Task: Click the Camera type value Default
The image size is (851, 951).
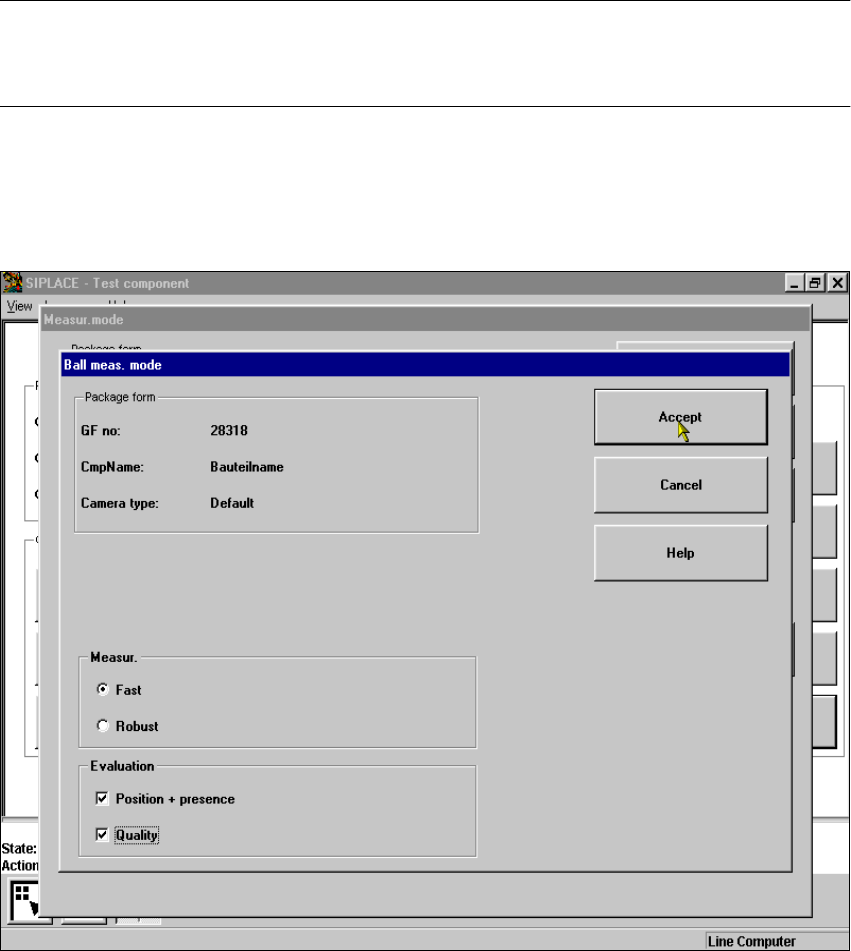Action: [x=232, y=503]
